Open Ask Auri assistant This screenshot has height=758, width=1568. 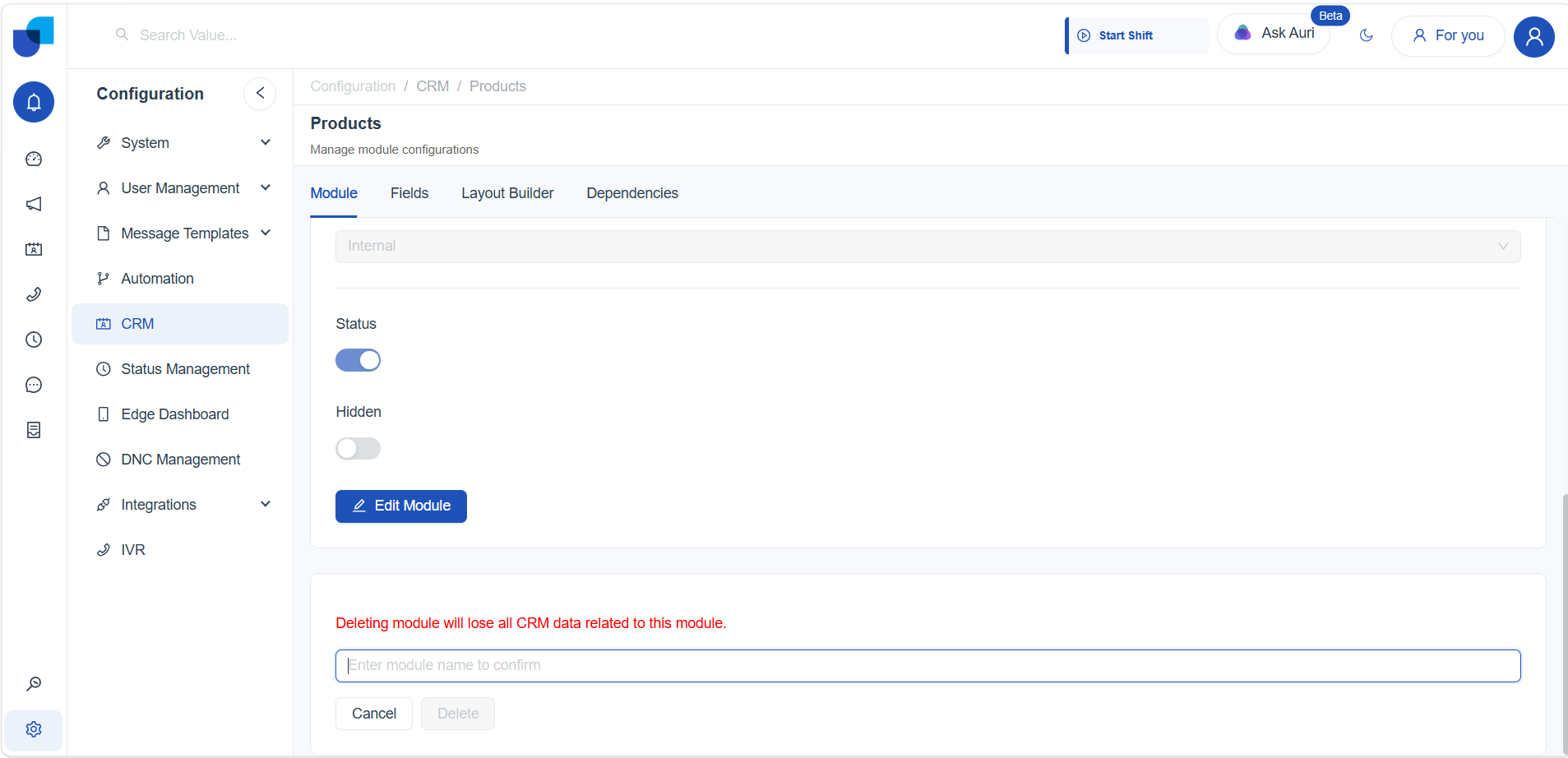pos(1274,34)
